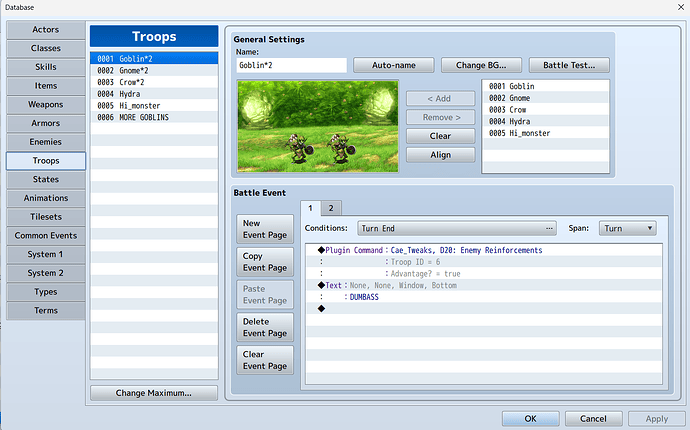Select troop 0004 Hydra

coord(154,94)
